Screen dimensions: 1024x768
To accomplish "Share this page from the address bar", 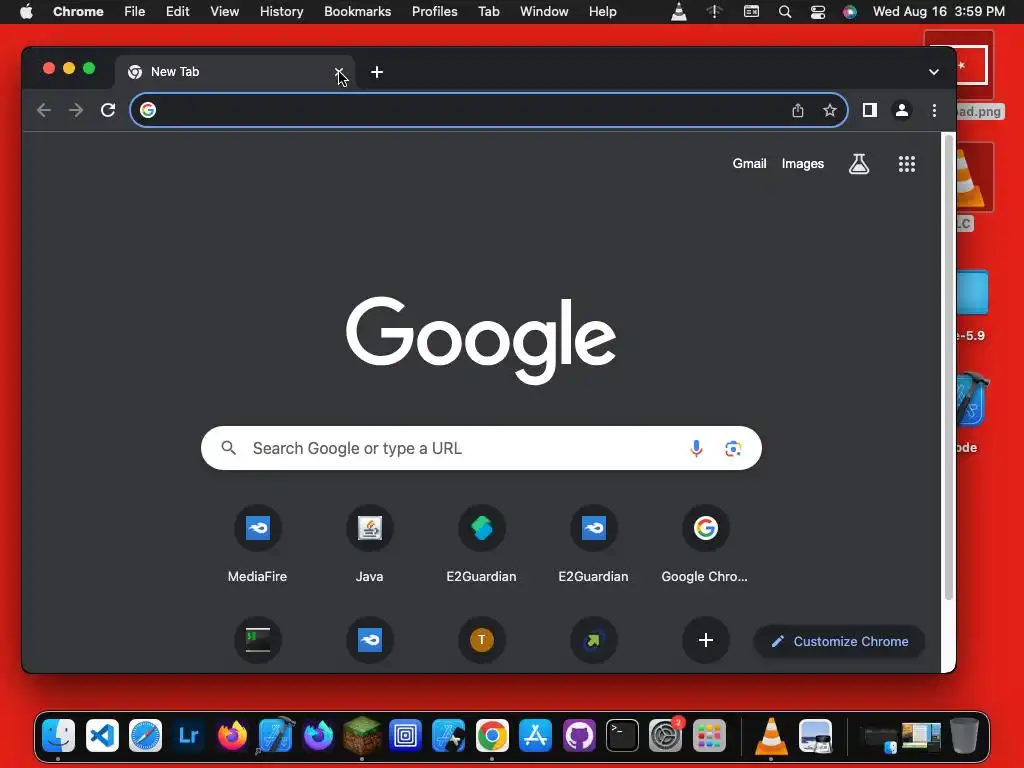I will click(797, 110).
